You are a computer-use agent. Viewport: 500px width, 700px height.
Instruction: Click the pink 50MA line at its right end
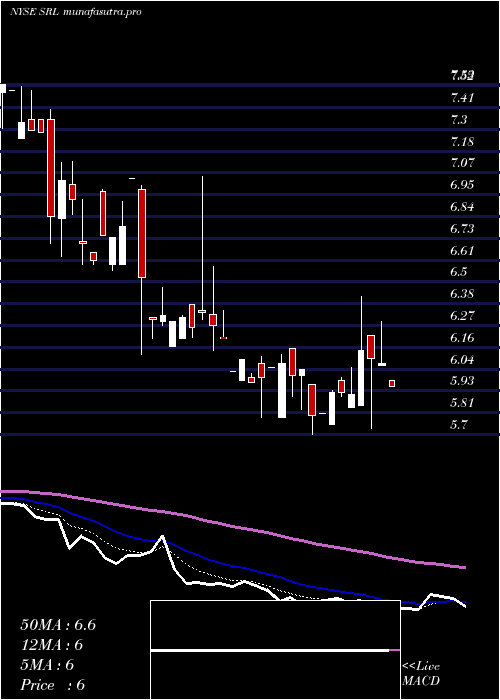click(x=463, y=567)
